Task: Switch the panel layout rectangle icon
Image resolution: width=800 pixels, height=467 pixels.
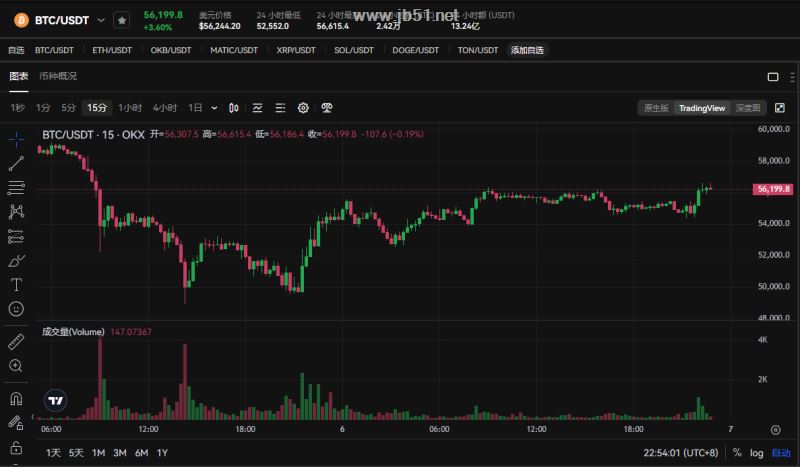Action: (x=773, y=77)
